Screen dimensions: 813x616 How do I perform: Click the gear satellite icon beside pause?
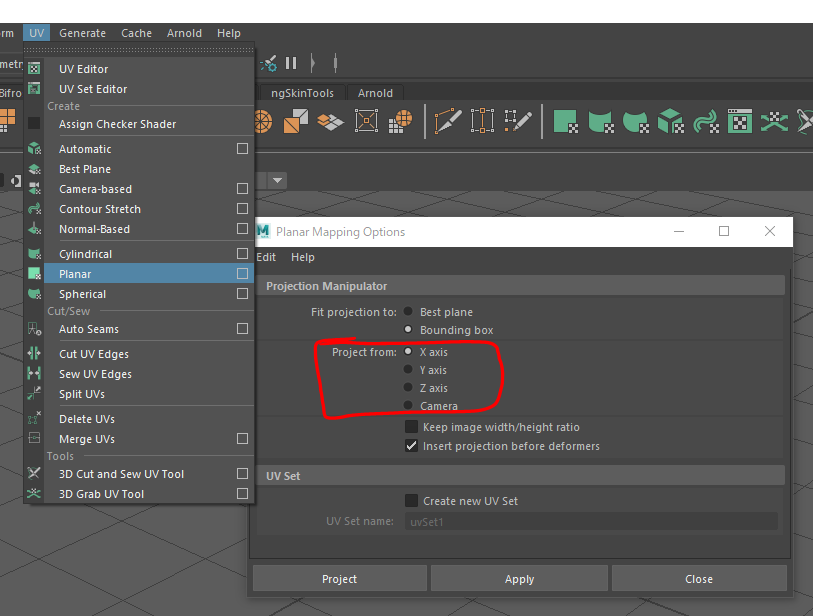269,63
